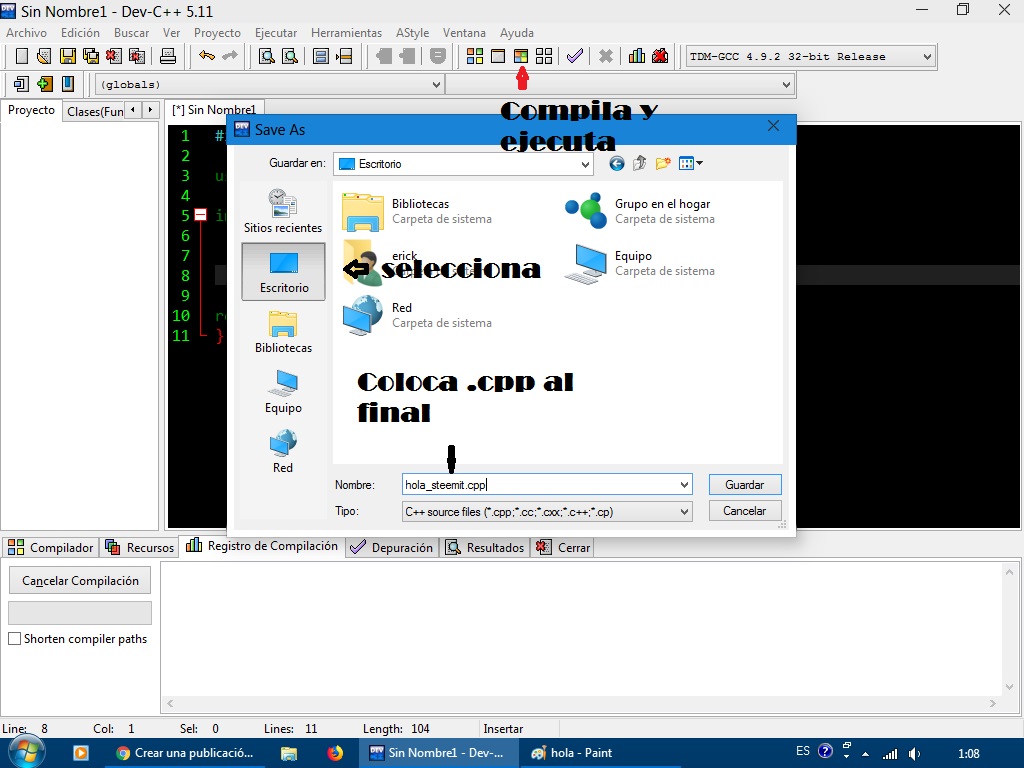Click the Guardar button
The image size is (1024, 768).
(x=744, y=485)
